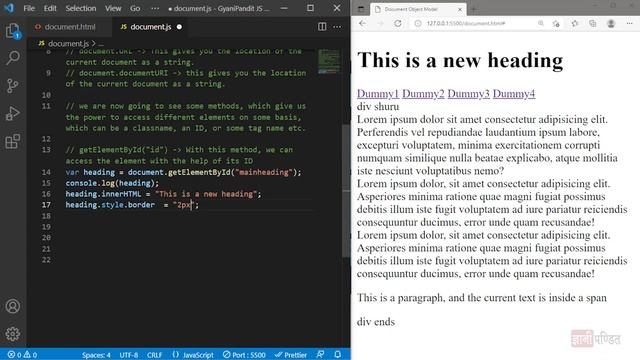This screenshot has width=640, height=360.
Task: Follow the Dummy1 link
Action: click(378, 93)
